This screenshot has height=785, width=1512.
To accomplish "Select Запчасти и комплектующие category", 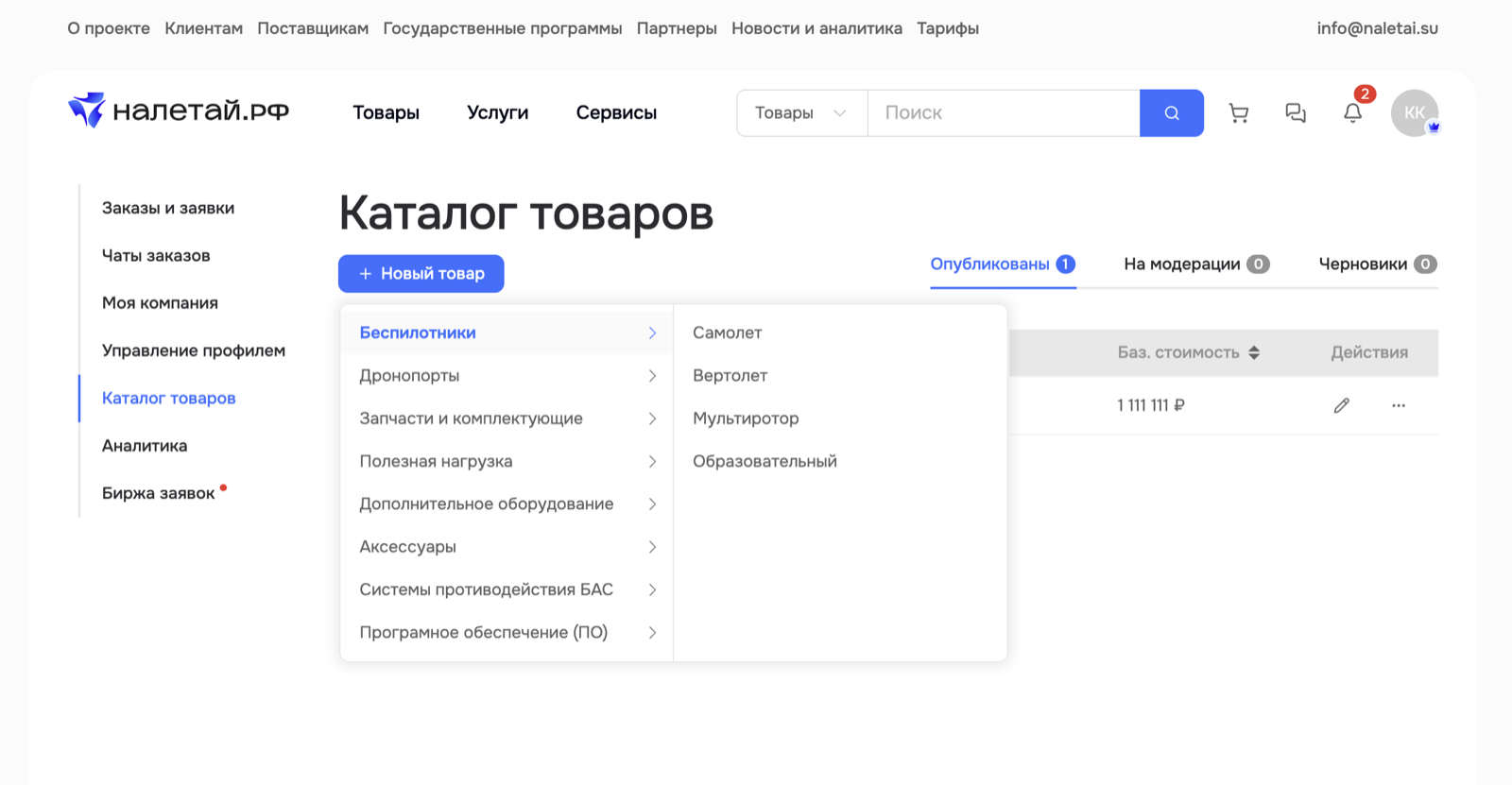I will (x=507, y=418).
